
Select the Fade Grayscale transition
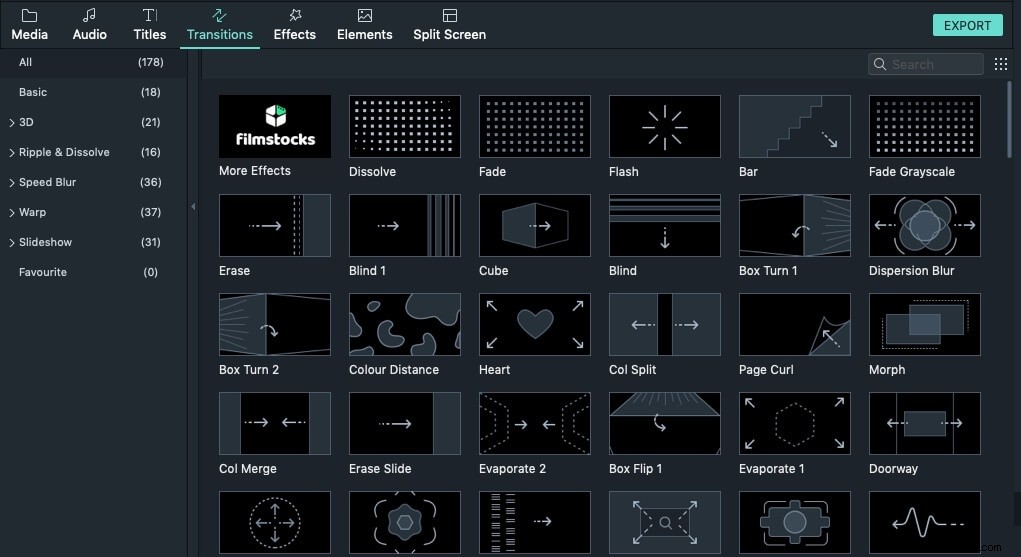[925, 126]
